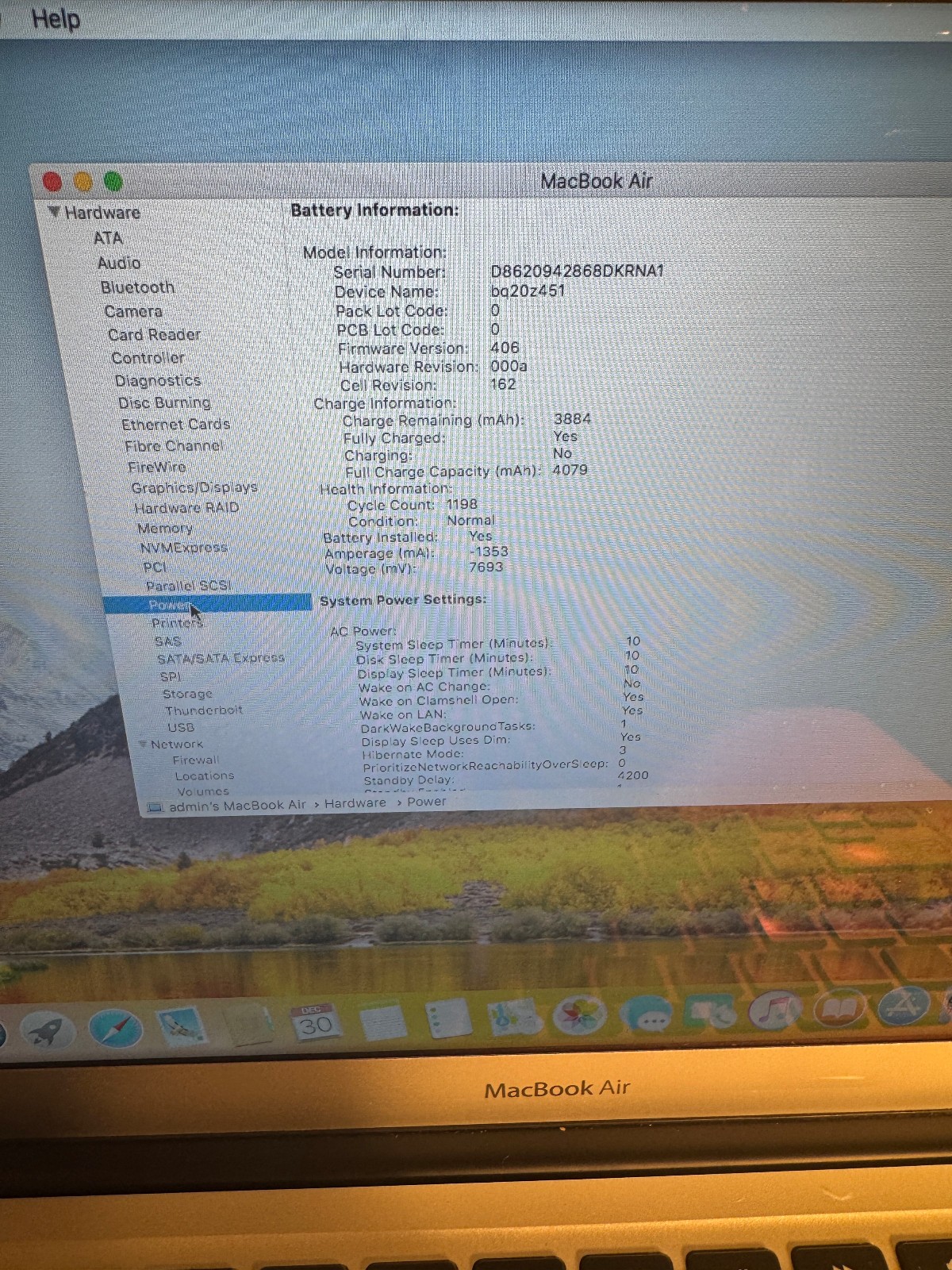Select SPI in the sidebar
This screenshot has width=952, height=1270.
pos(171,676)
